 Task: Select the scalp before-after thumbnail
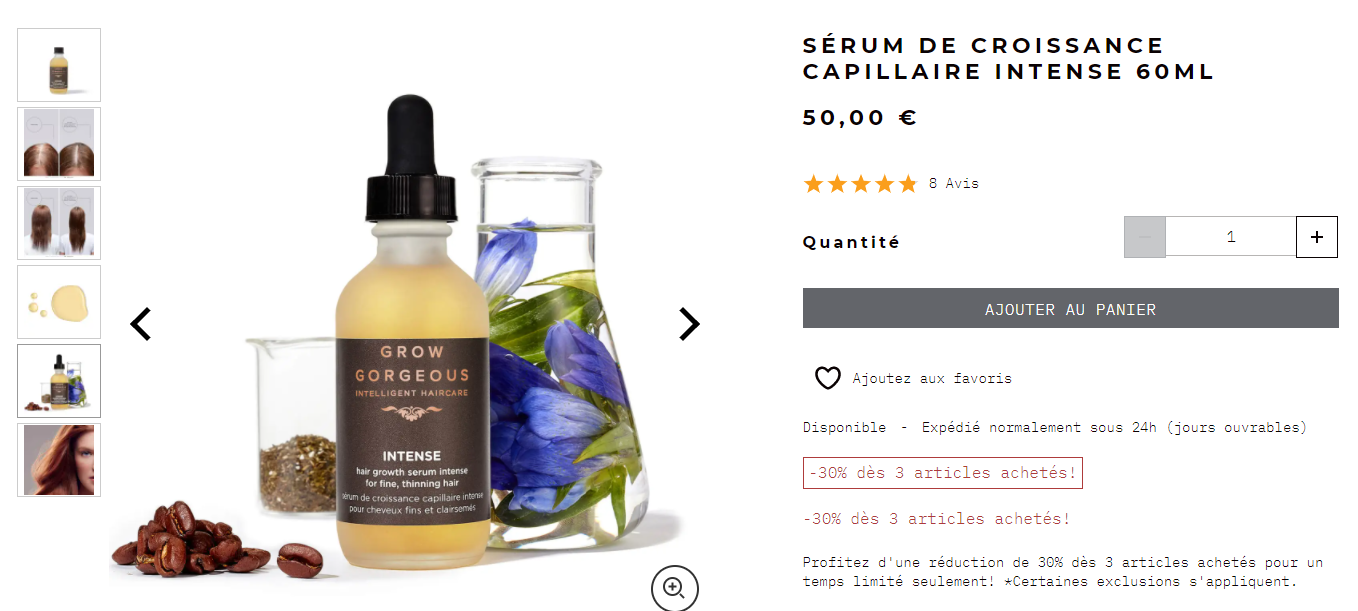point(59,144)
